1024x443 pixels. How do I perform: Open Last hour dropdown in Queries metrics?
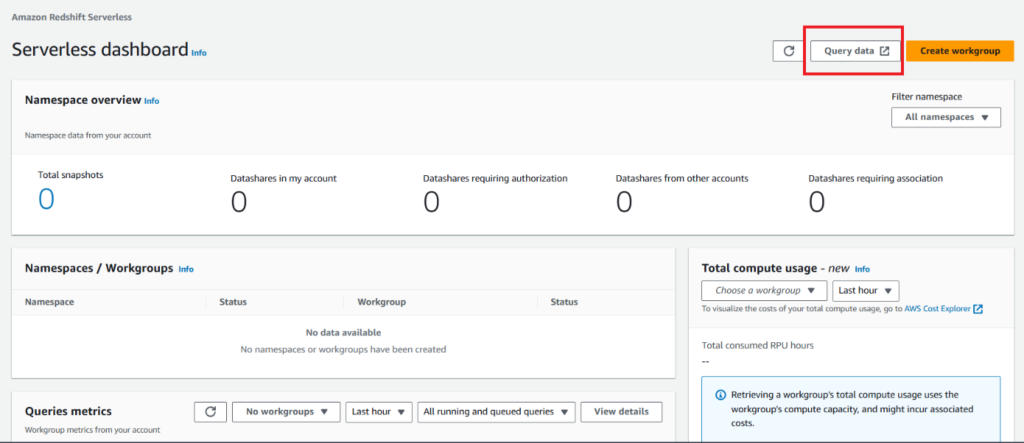point(379,412)
